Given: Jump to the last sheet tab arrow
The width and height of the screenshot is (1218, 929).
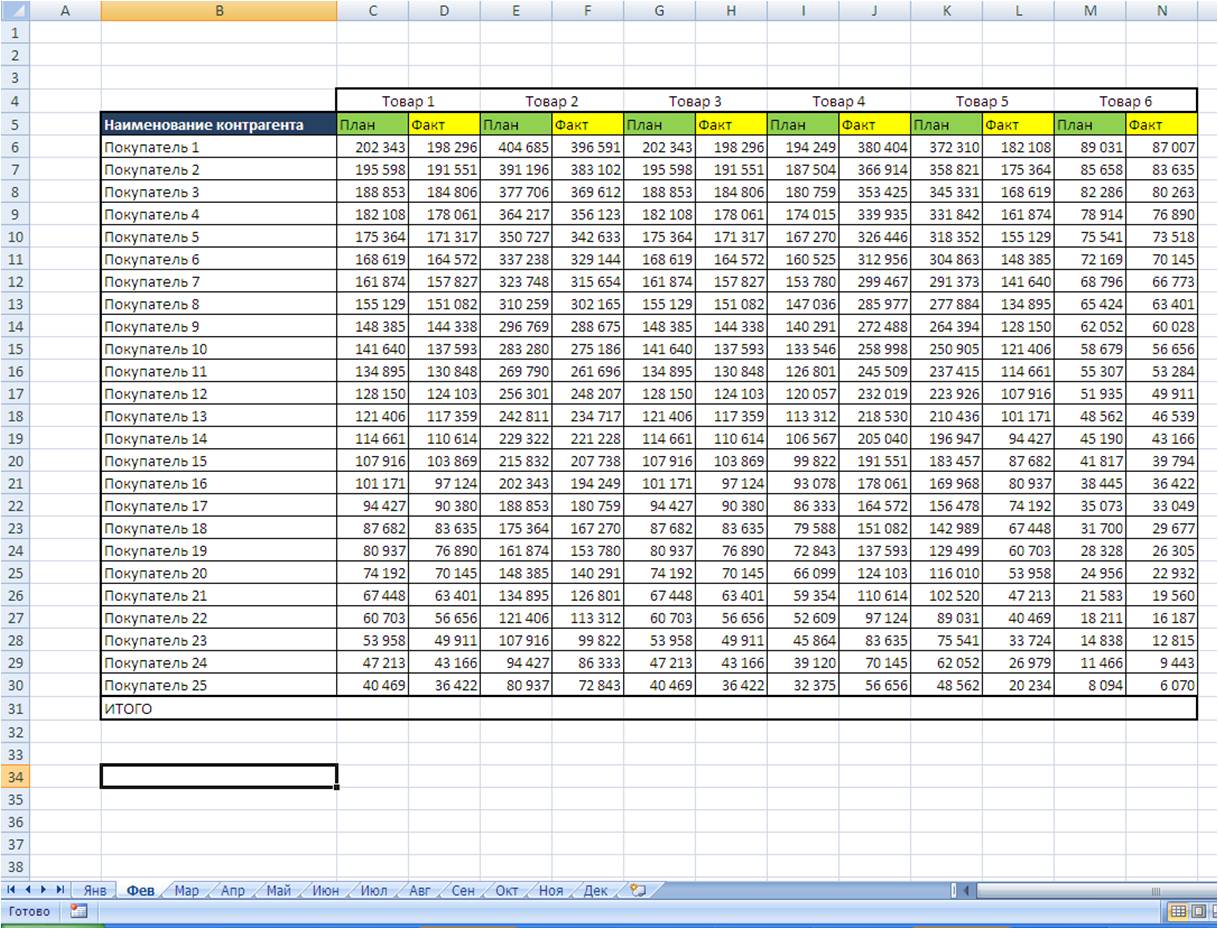Looking at the screenshot, I should 61,890.
